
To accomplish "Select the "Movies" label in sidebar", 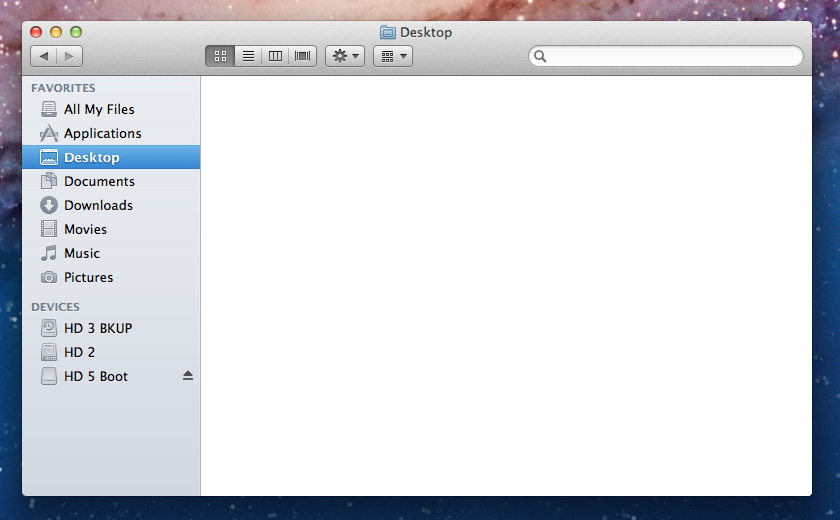I will pyautogui.click(x=85, y=229).
